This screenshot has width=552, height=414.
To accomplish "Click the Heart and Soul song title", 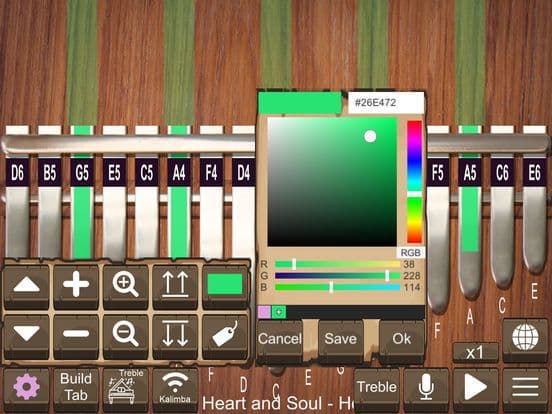I will [277, 403].
